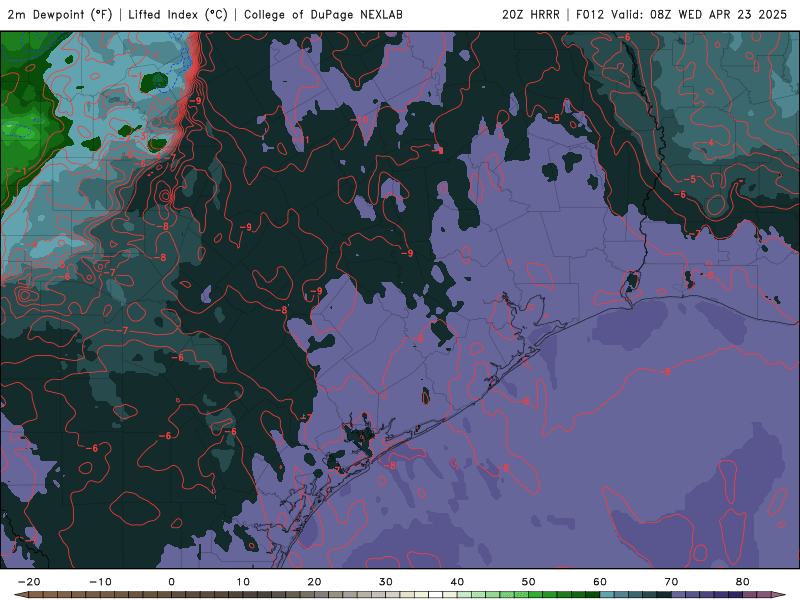This screenshot has height=600, width=800.
Task: Click the red "-11" lifted index contour label
Action: click(302, 140)
